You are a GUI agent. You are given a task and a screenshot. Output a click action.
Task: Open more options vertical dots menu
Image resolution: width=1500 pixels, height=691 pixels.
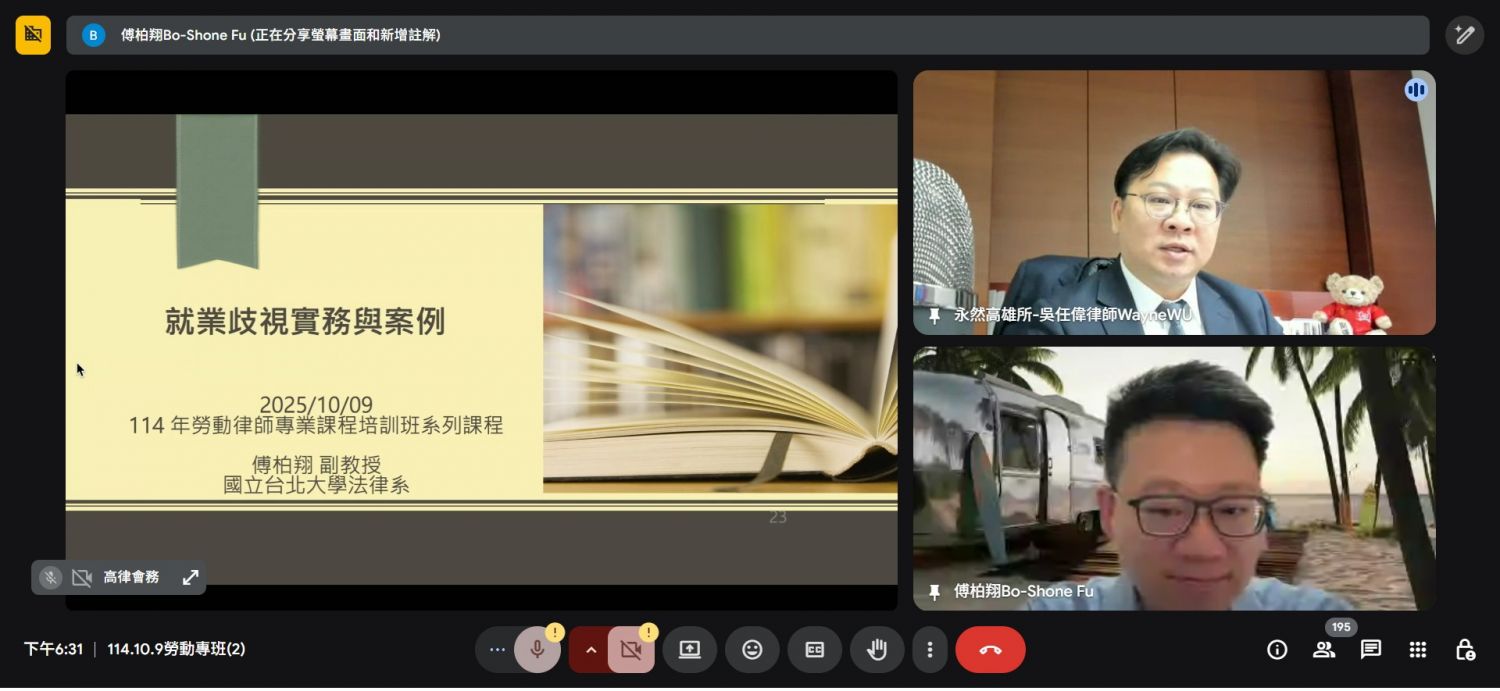(929, 650)
